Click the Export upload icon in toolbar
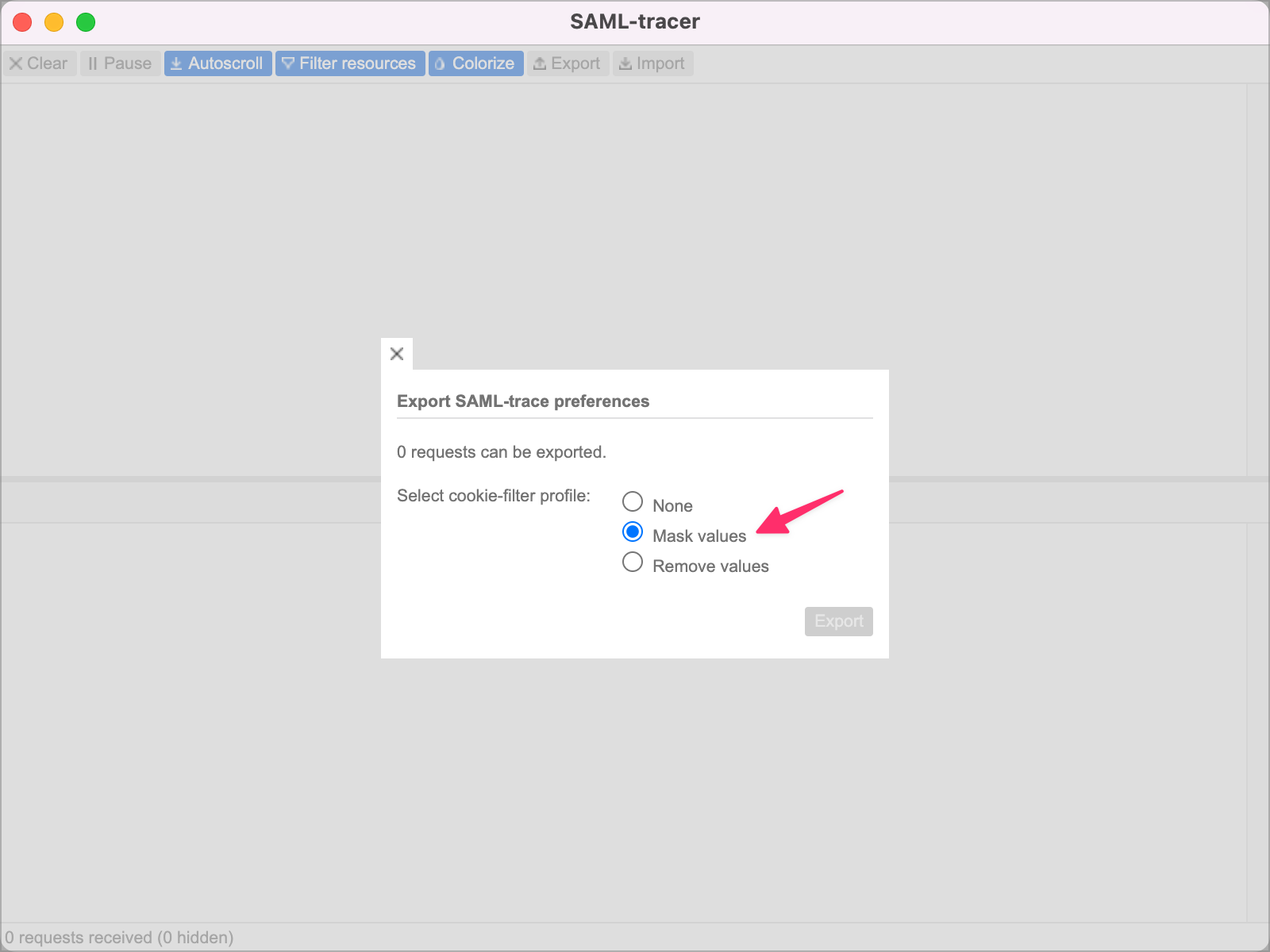Image resolution: width=1270 pixels, height=952 pixels. point(541,63)
